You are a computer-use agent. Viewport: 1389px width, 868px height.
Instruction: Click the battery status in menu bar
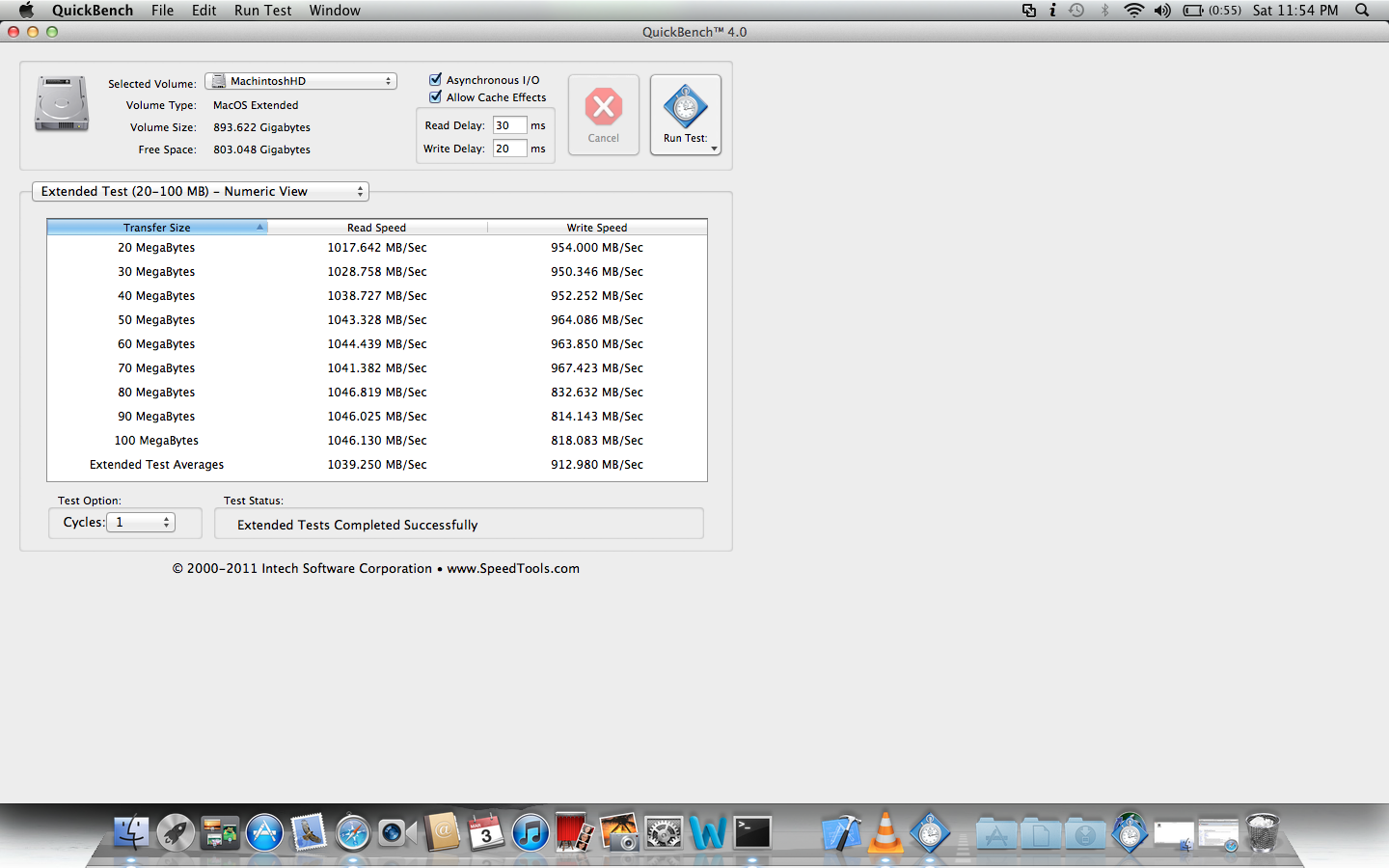1212,10
